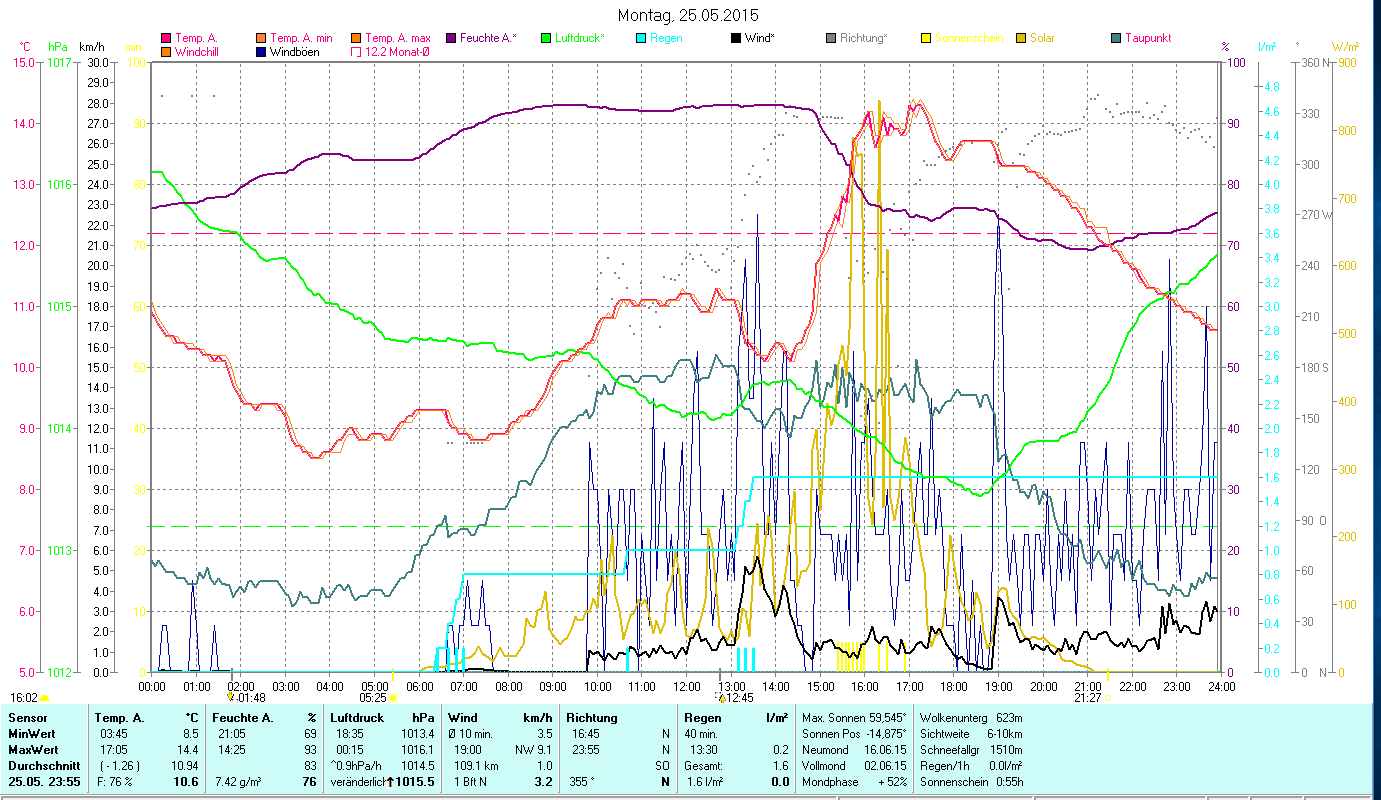Click the blue Windböen legend square
Image resolution: width=1381 pixels, height=800 pixels.
pyautogui.click(x=262, y=51)
